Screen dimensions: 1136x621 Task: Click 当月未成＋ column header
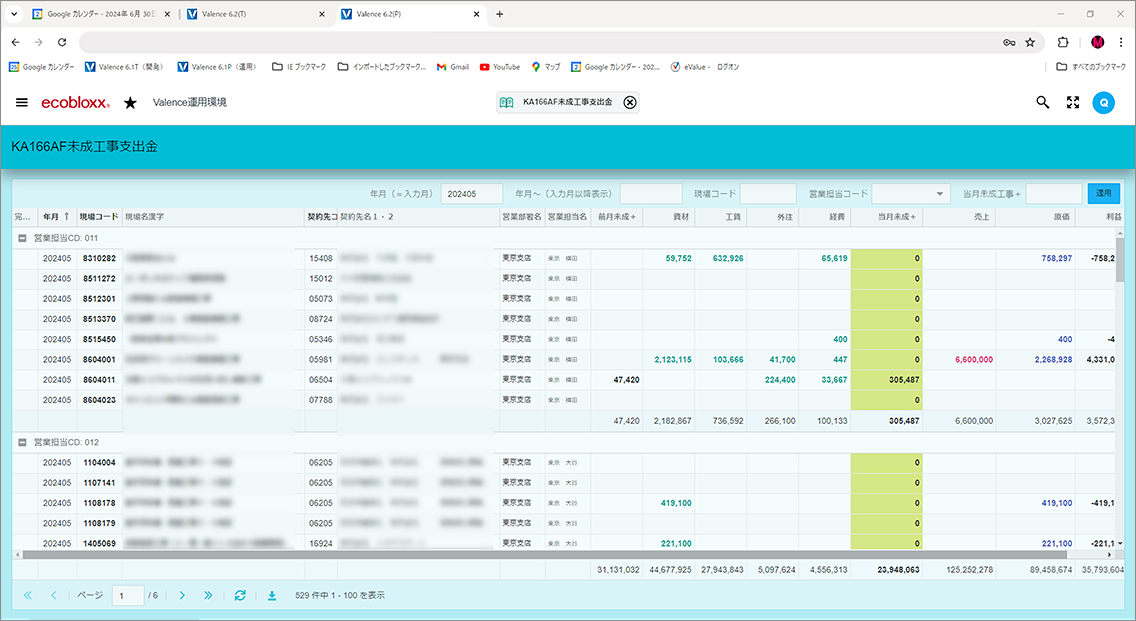click(887, 217)
